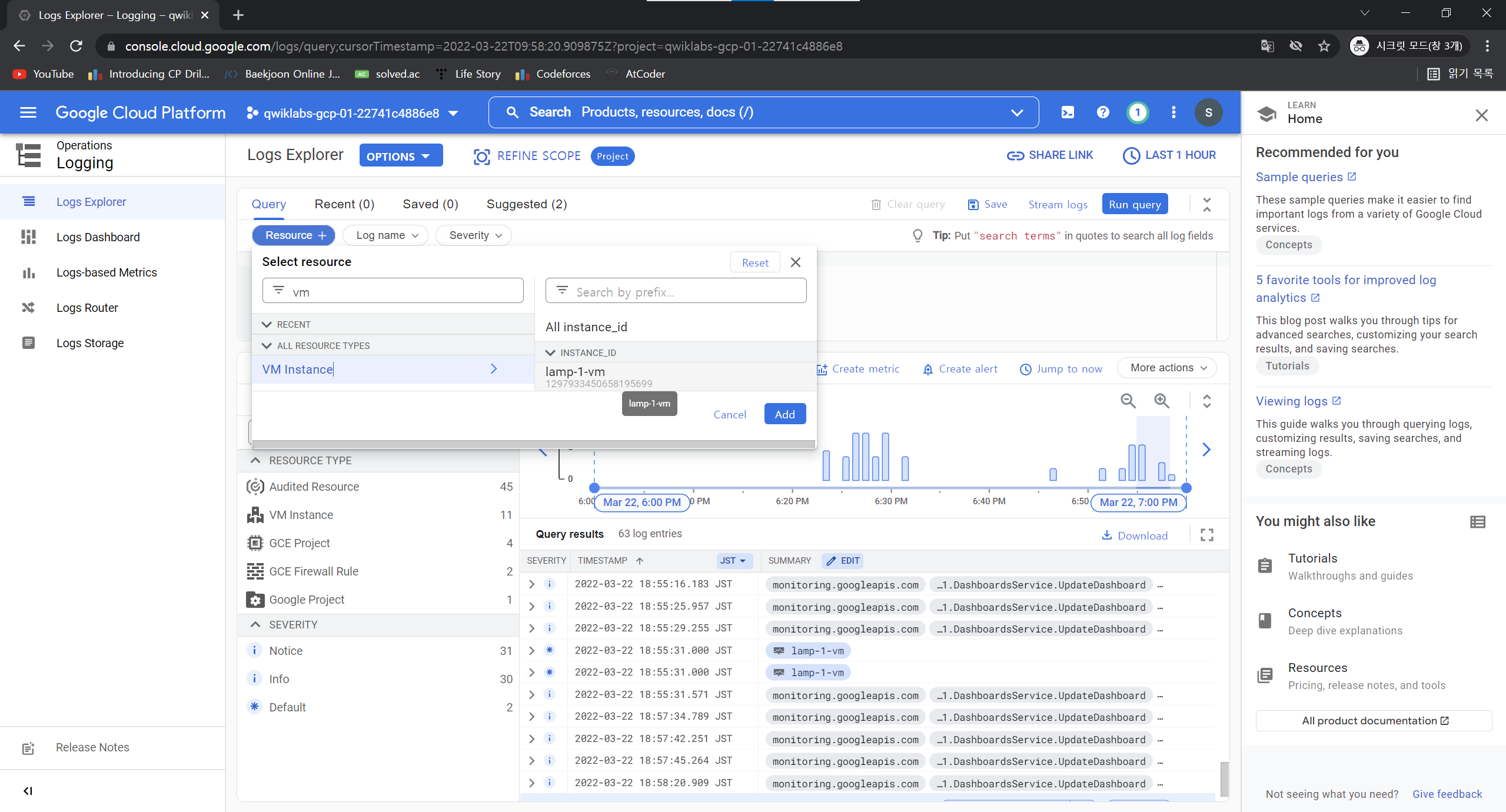Open the JST timezone dropdown
This screenshot has height=812, width=1506.
click(732, 561)
